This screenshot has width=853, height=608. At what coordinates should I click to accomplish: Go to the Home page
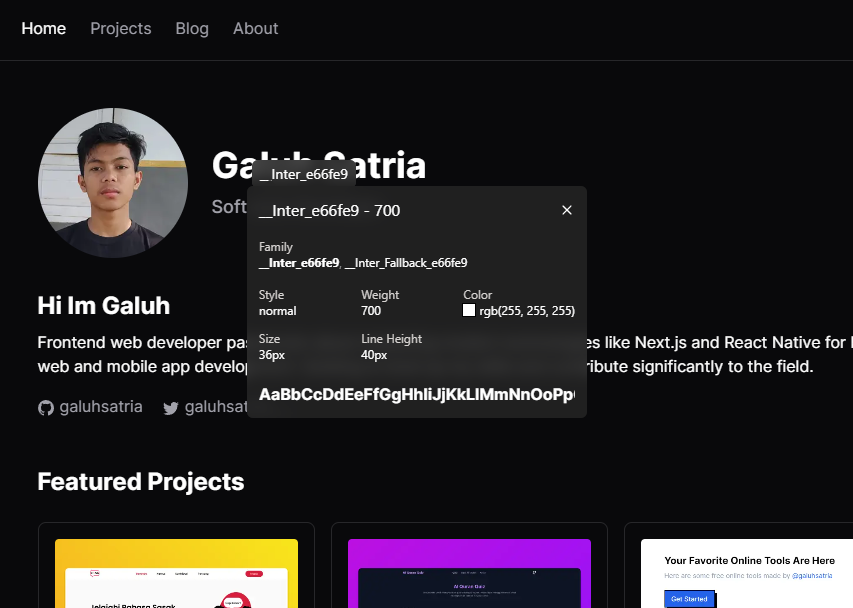point(44,28)
